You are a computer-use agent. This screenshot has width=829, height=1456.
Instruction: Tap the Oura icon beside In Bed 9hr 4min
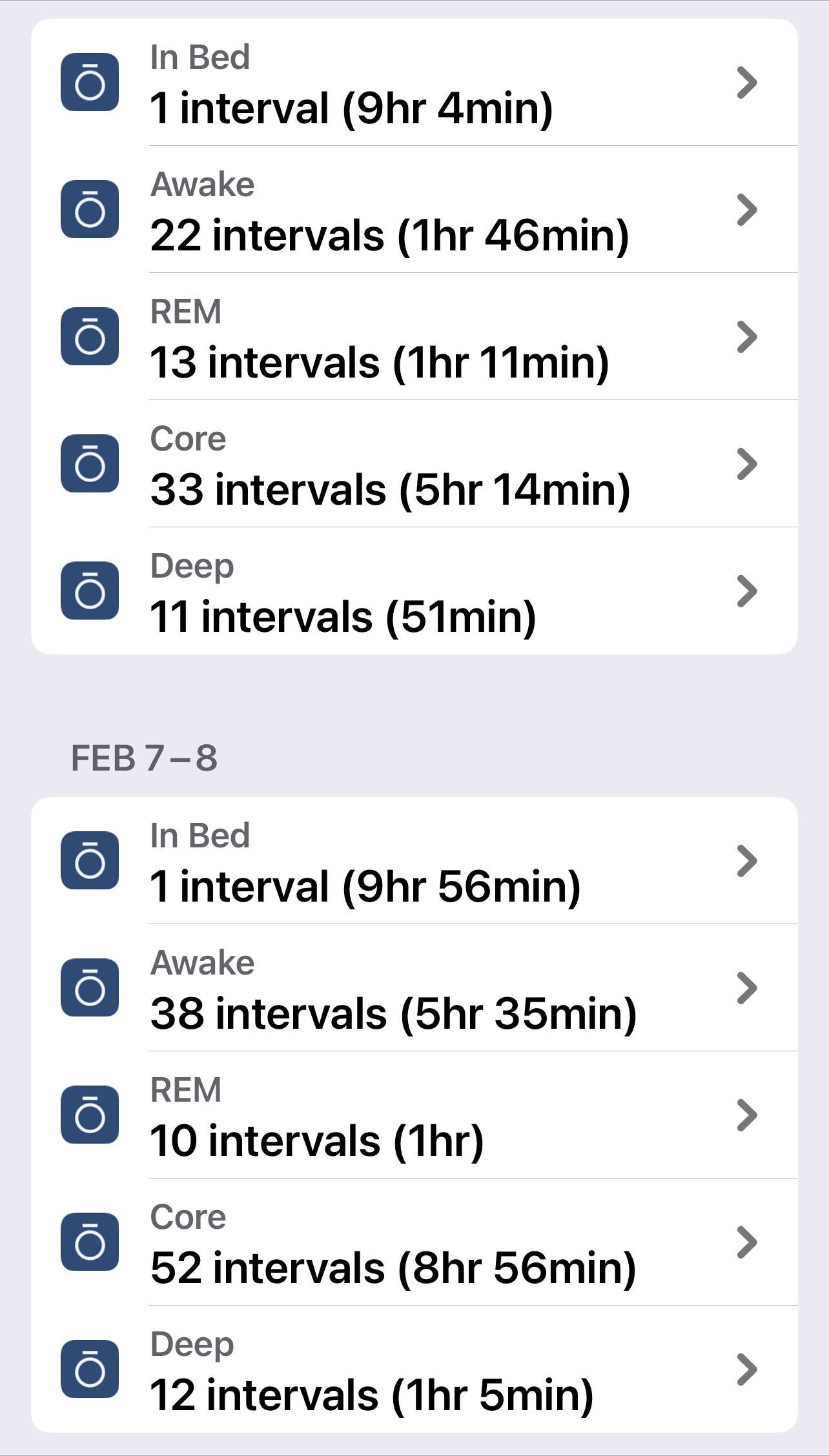90,82
